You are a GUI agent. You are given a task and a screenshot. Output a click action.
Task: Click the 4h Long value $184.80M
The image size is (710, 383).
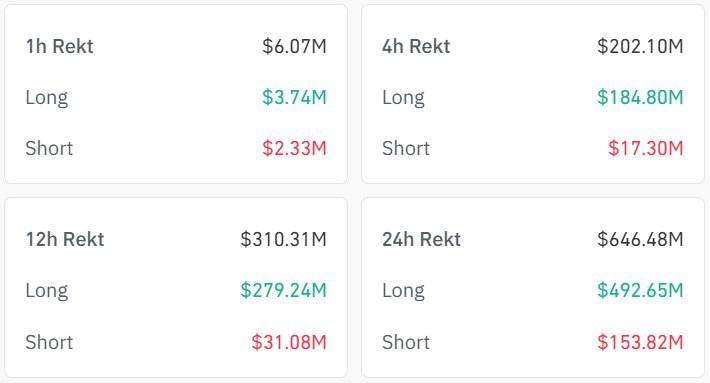(640, 97)
